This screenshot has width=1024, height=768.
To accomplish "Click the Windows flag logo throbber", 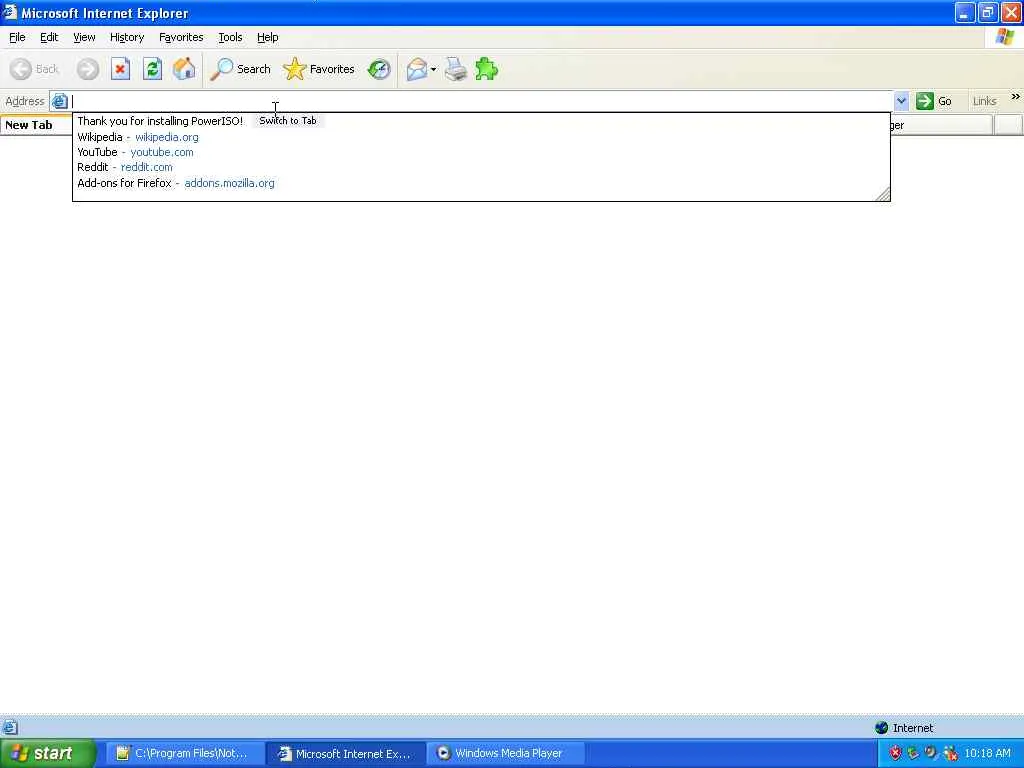I will coord(1004,37).
